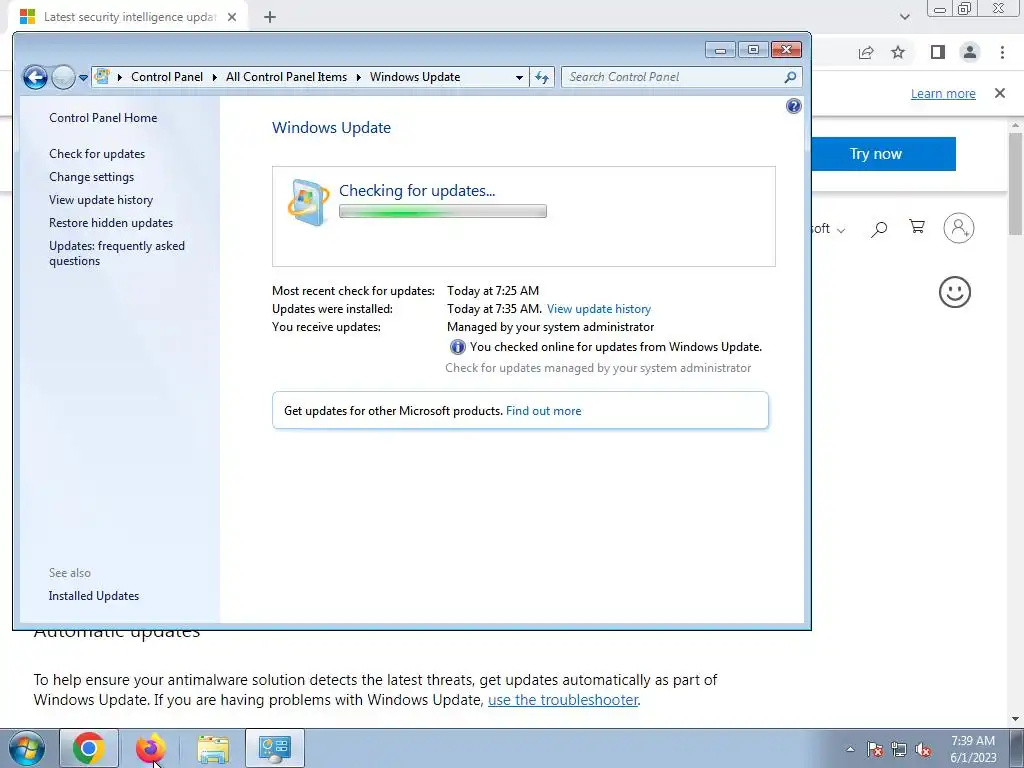The height and width of the screenshot is (768, 1024).
Task: Launch Firefox from the taskbar
Action: (x=150, y=748)
